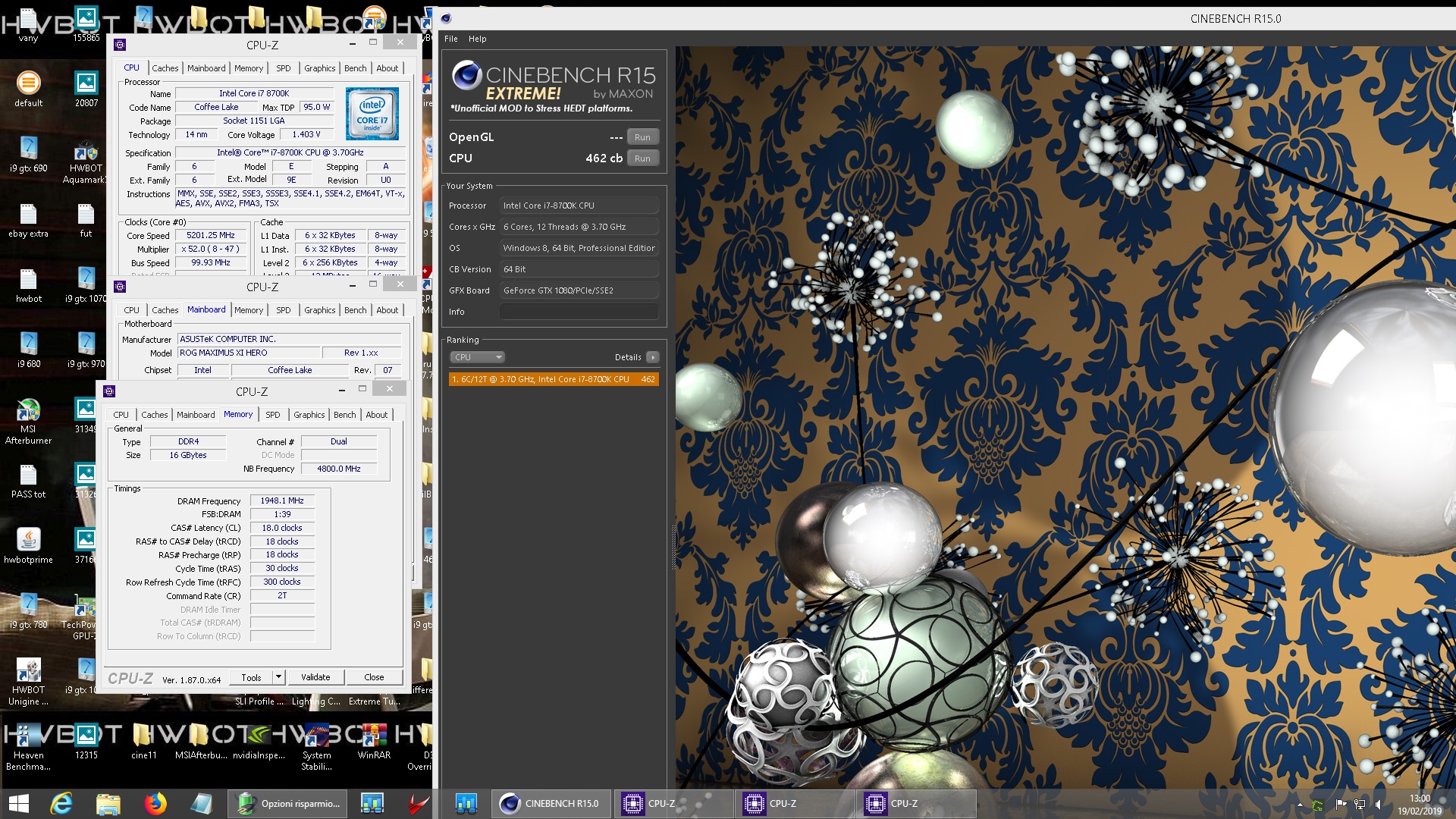Switch to SPD tab in Memory CPU-Z window
Image resolution: width=1456 pixels, height=819 pixels.
(x=273, y=415)
